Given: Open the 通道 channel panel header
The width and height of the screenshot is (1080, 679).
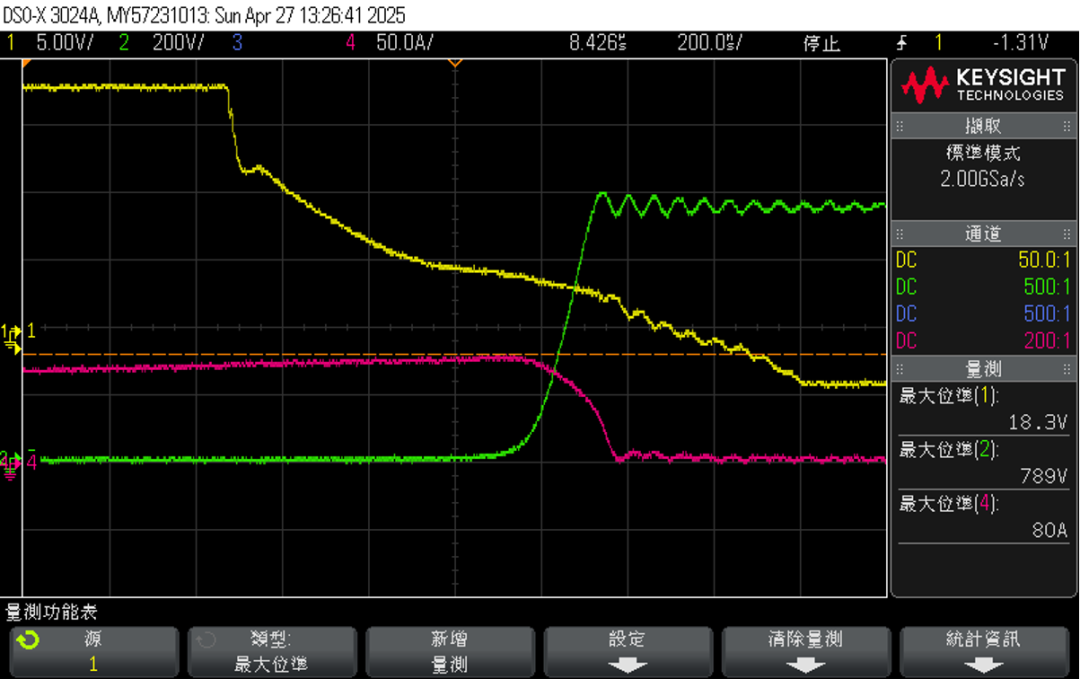Looking at the screenshot, I should coord(982,234).
